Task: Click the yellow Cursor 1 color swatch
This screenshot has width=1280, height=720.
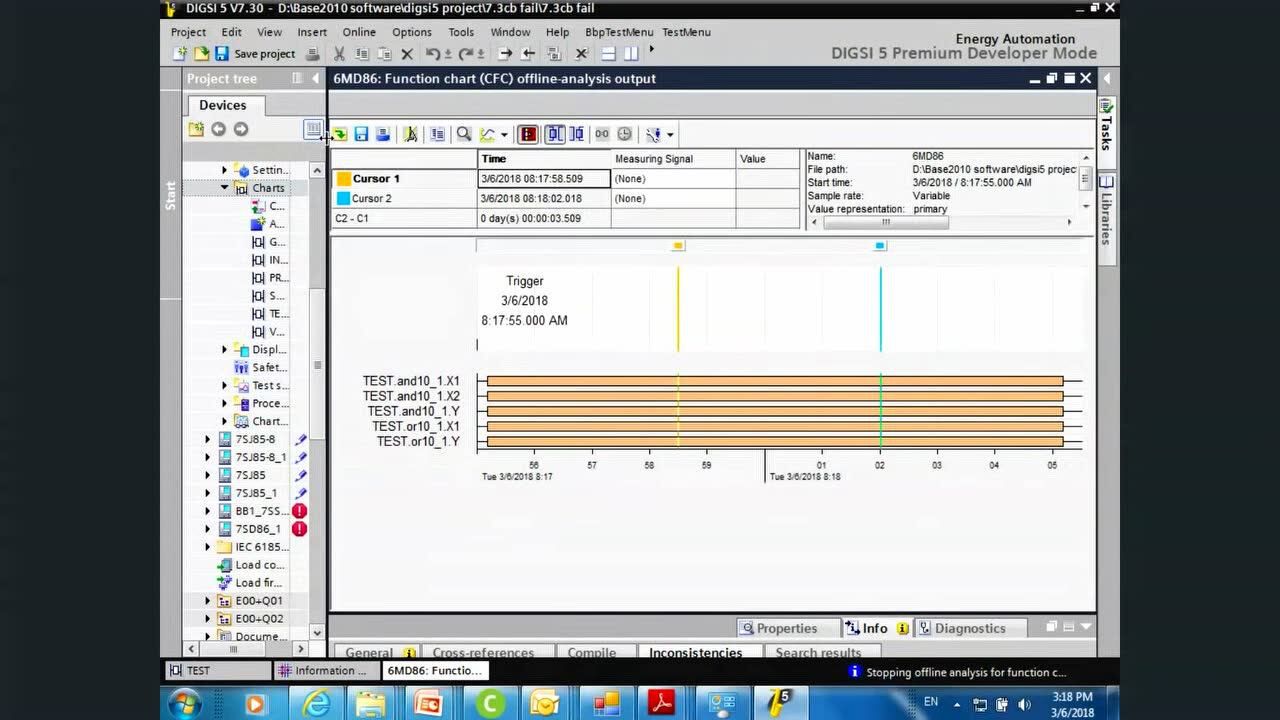Action: (343, 179)
